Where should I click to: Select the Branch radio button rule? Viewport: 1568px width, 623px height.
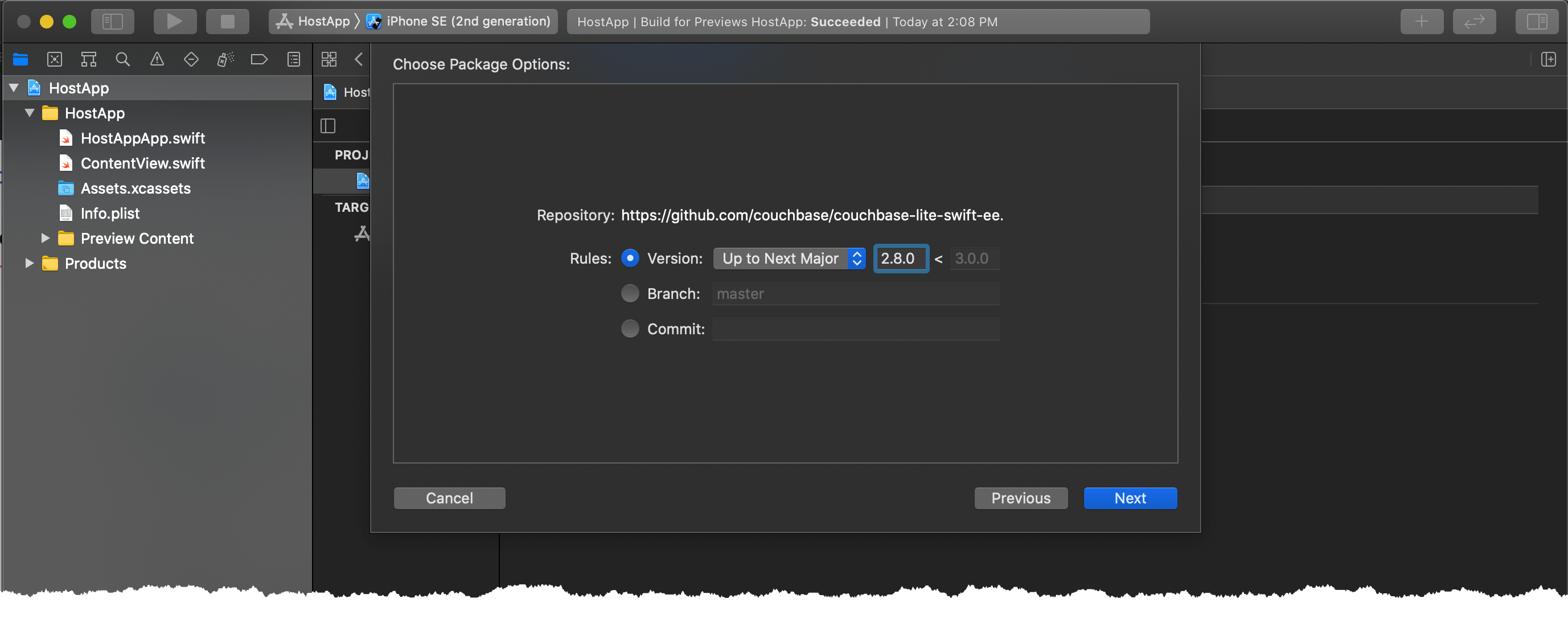(x=630, y=293)
